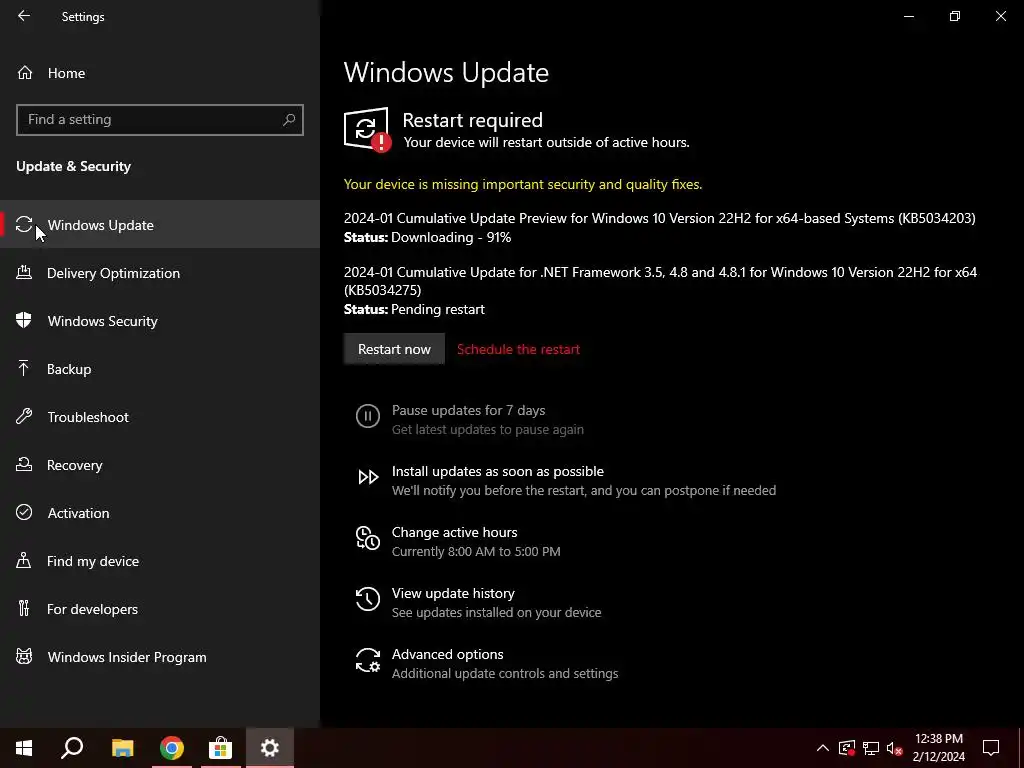Open File Explorer from the taskbar
The image size is (1024, 768).
(122, 748)
